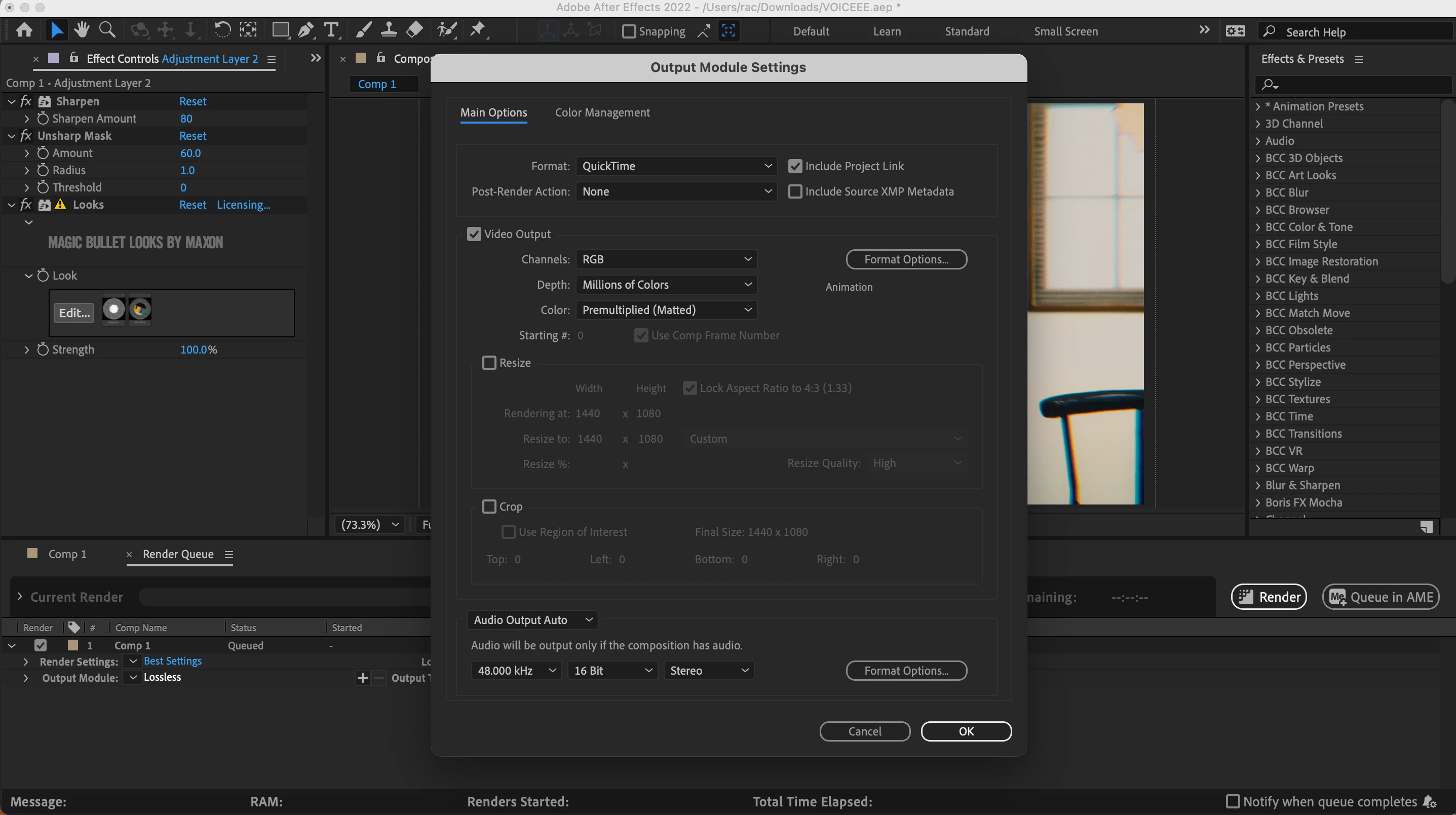
Task: Select the Hand tool in toolbar
Action: tap(82, 30)
